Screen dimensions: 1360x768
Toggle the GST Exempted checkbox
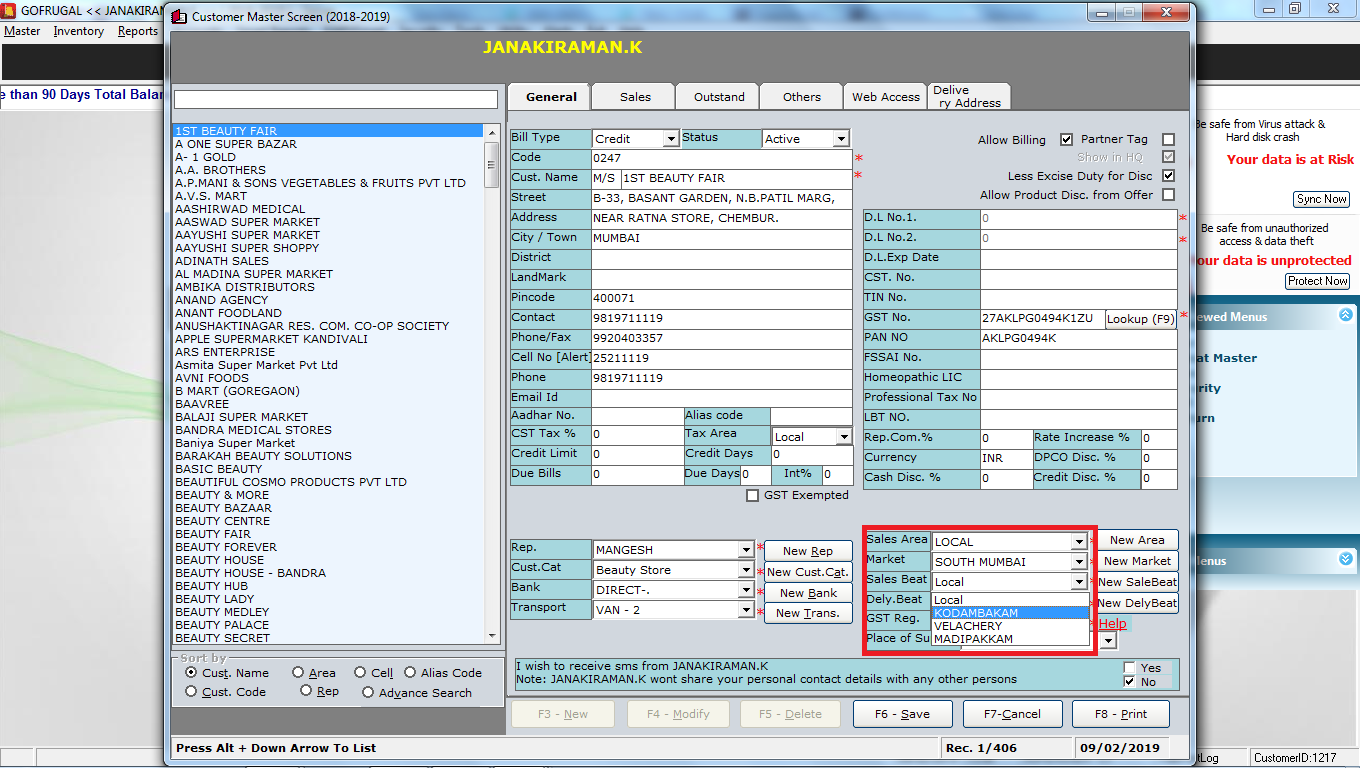coord(753,496)
